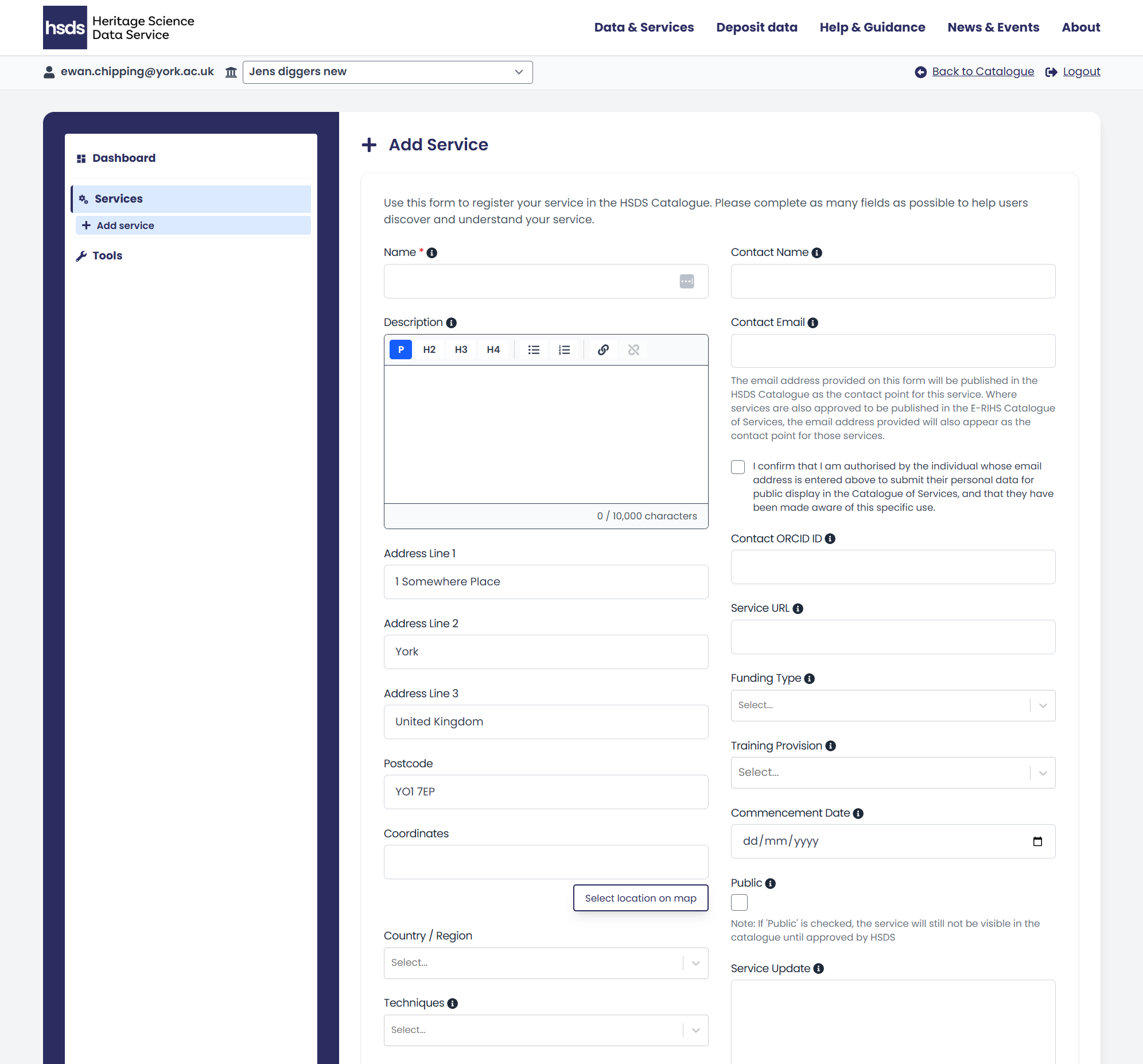Click info icon next to Contact Name

(817, 253)
